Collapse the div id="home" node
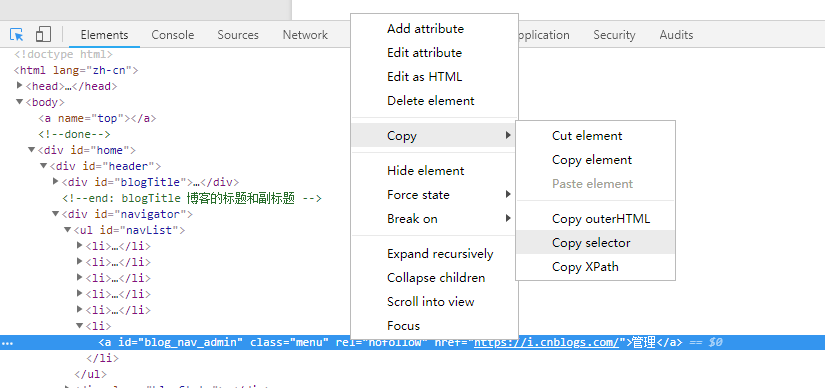Image resolution: width=825 pixels, height=388 pixels. (x=32, y=150)
